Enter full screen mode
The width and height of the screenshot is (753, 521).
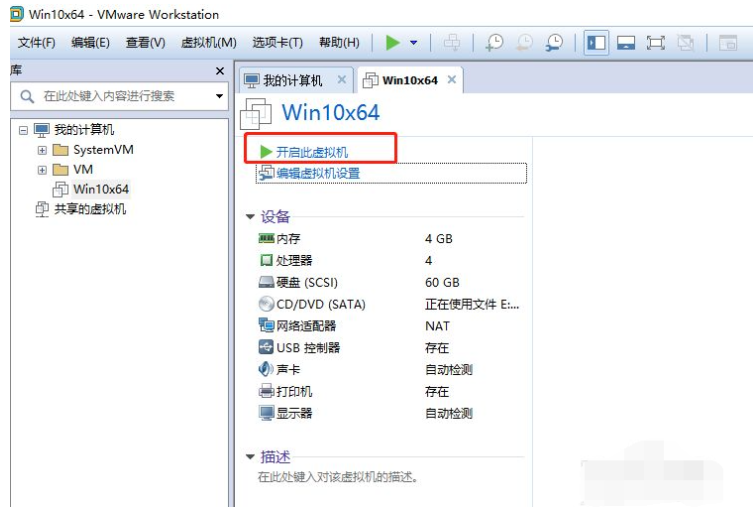pyautogui.click(x=656, y=43)
